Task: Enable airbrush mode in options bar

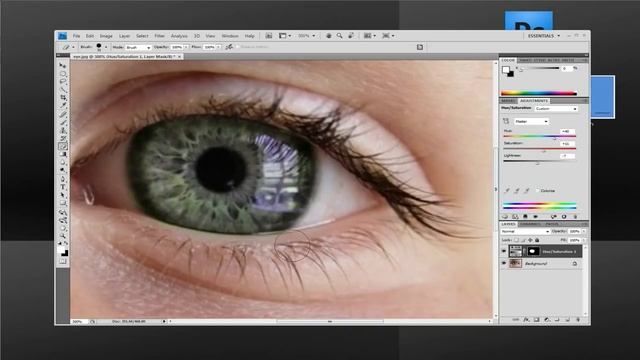Action: tap(229, 47)
